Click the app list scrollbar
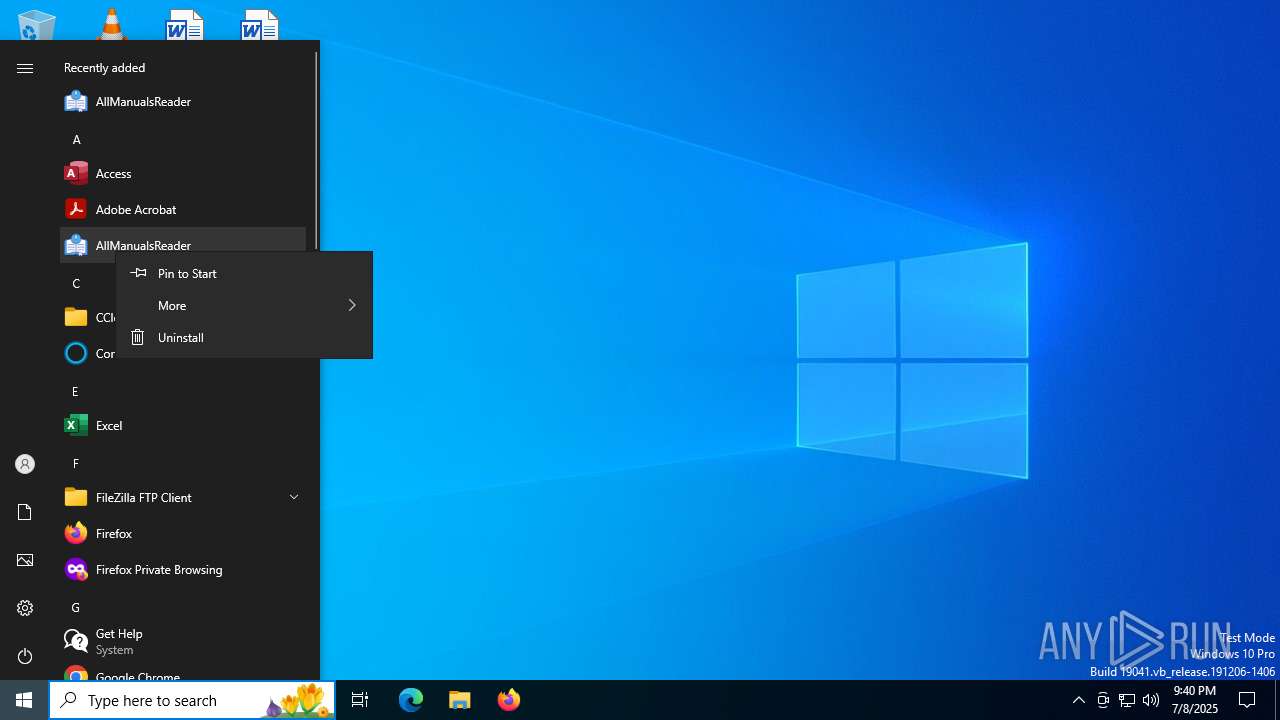Viewport: 1280px width, 720px height. click(x=316, y=150)
